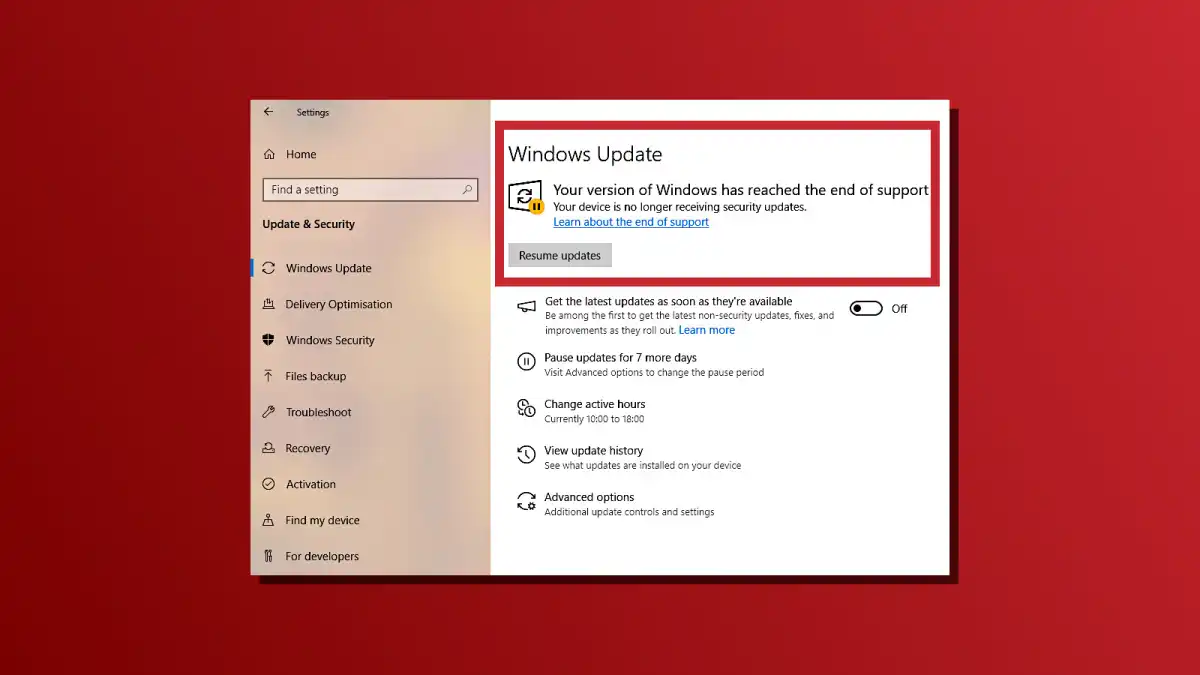Open Recovery settings
1200x675 pixels.
tap(307, 448)
